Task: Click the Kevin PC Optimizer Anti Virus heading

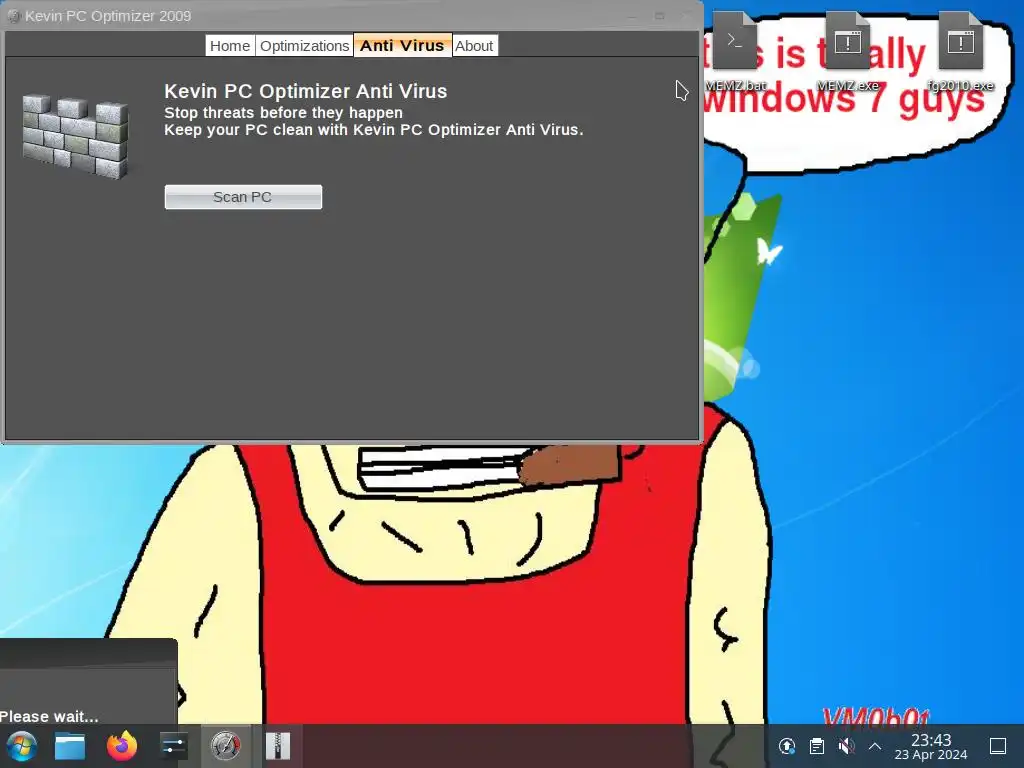Action: pyautogui.click(x=306, y=91)
